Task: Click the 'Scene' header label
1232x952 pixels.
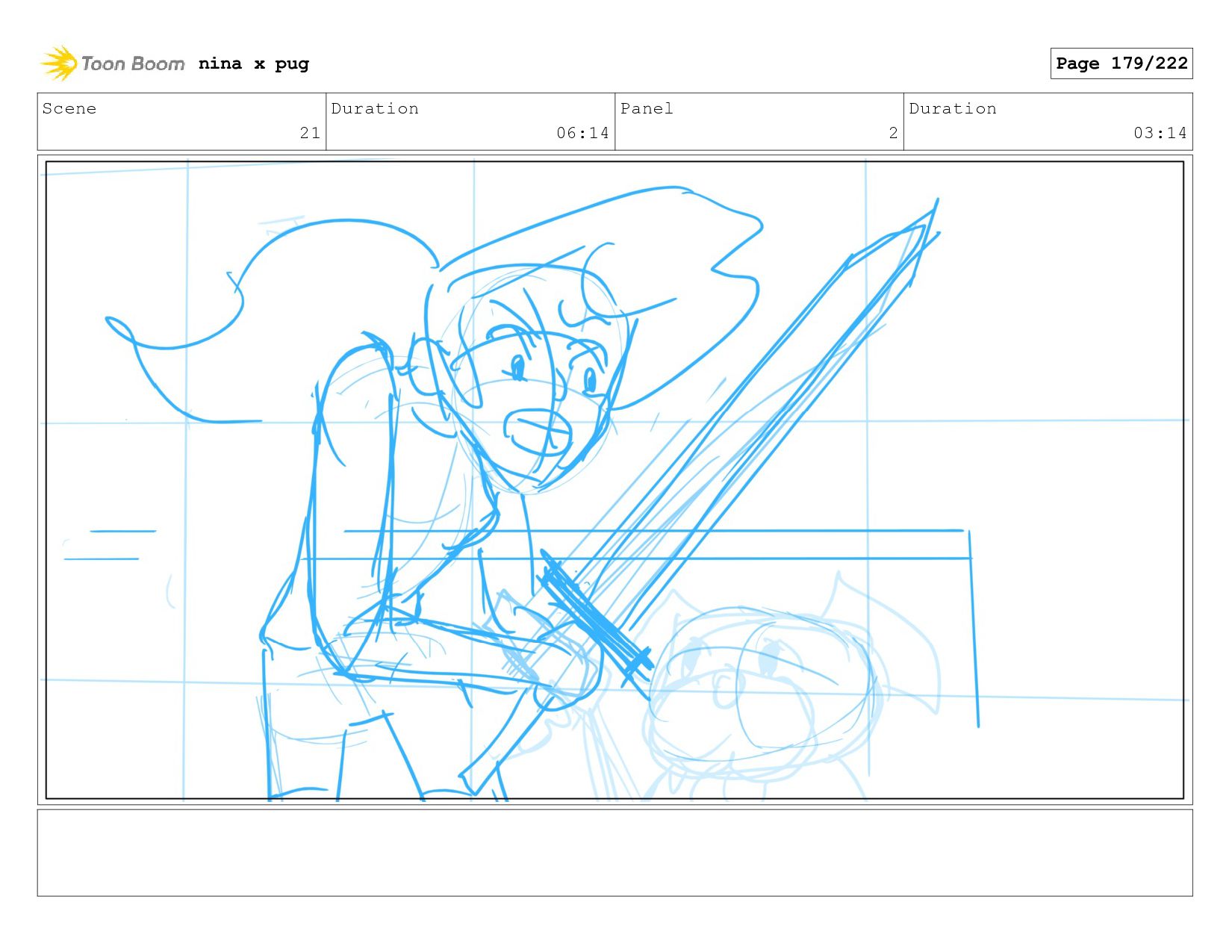Action: pos(69,108)
